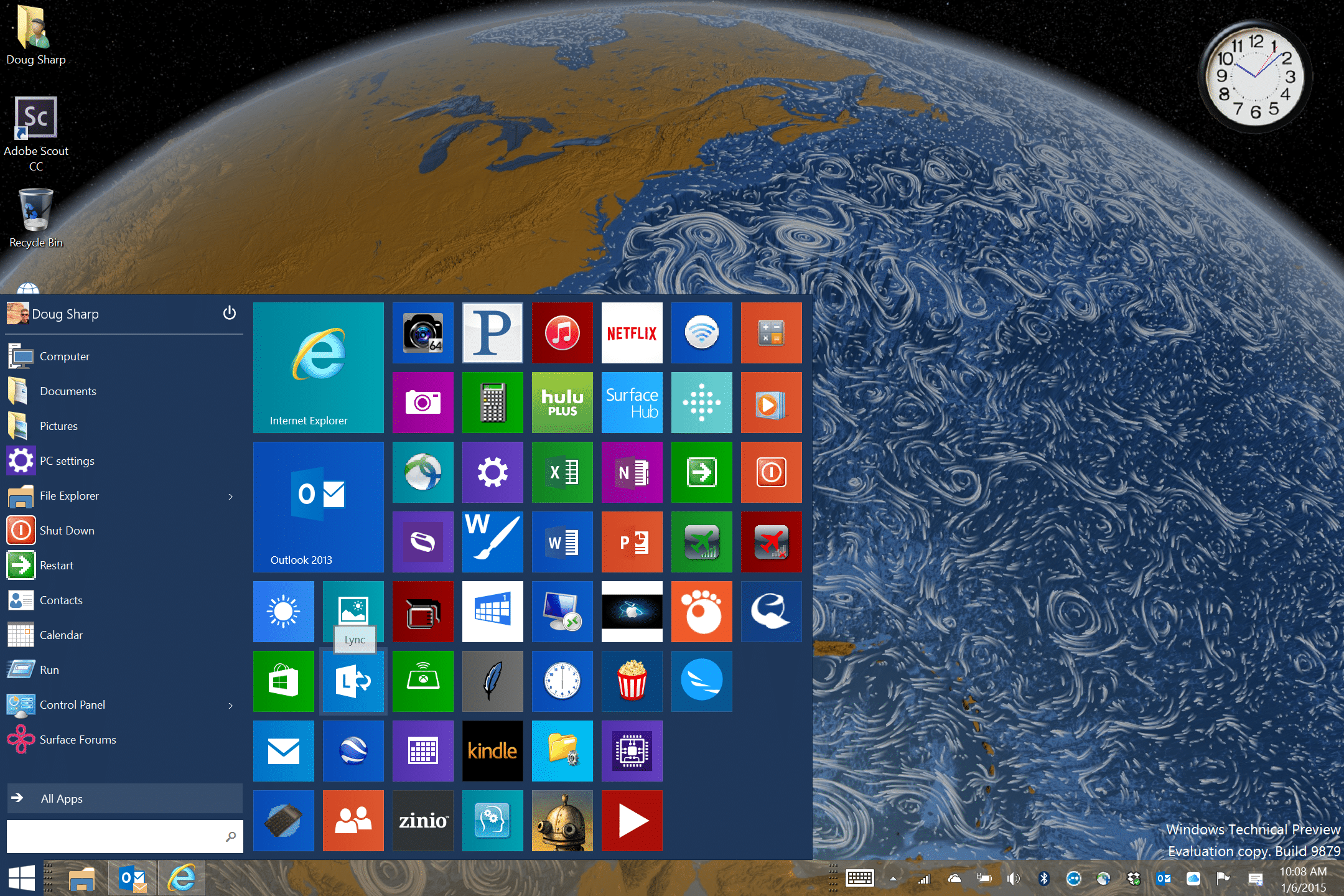Open the Zinio tile
Viewport: 1344px width, 896px height.
click(x=423, y=821)
